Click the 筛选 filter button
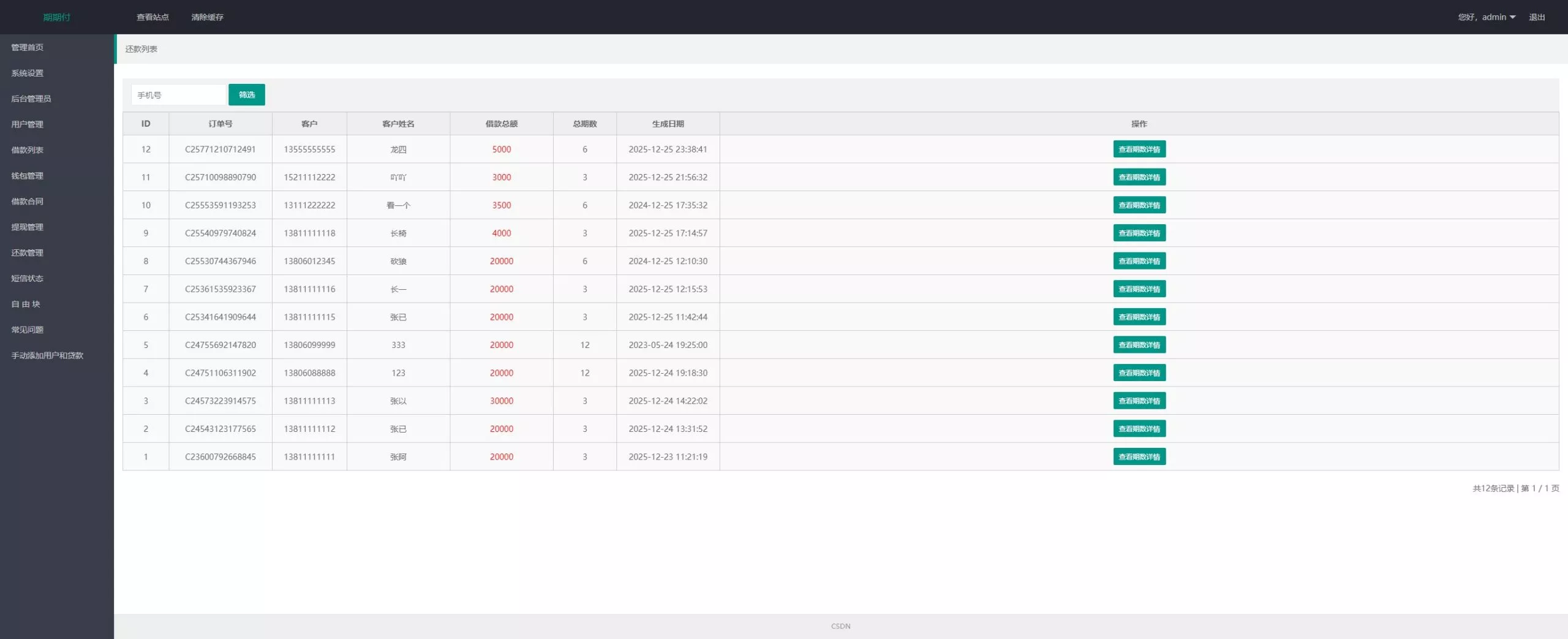Viewport: 1568px width, 639px height. pos(247,95)
